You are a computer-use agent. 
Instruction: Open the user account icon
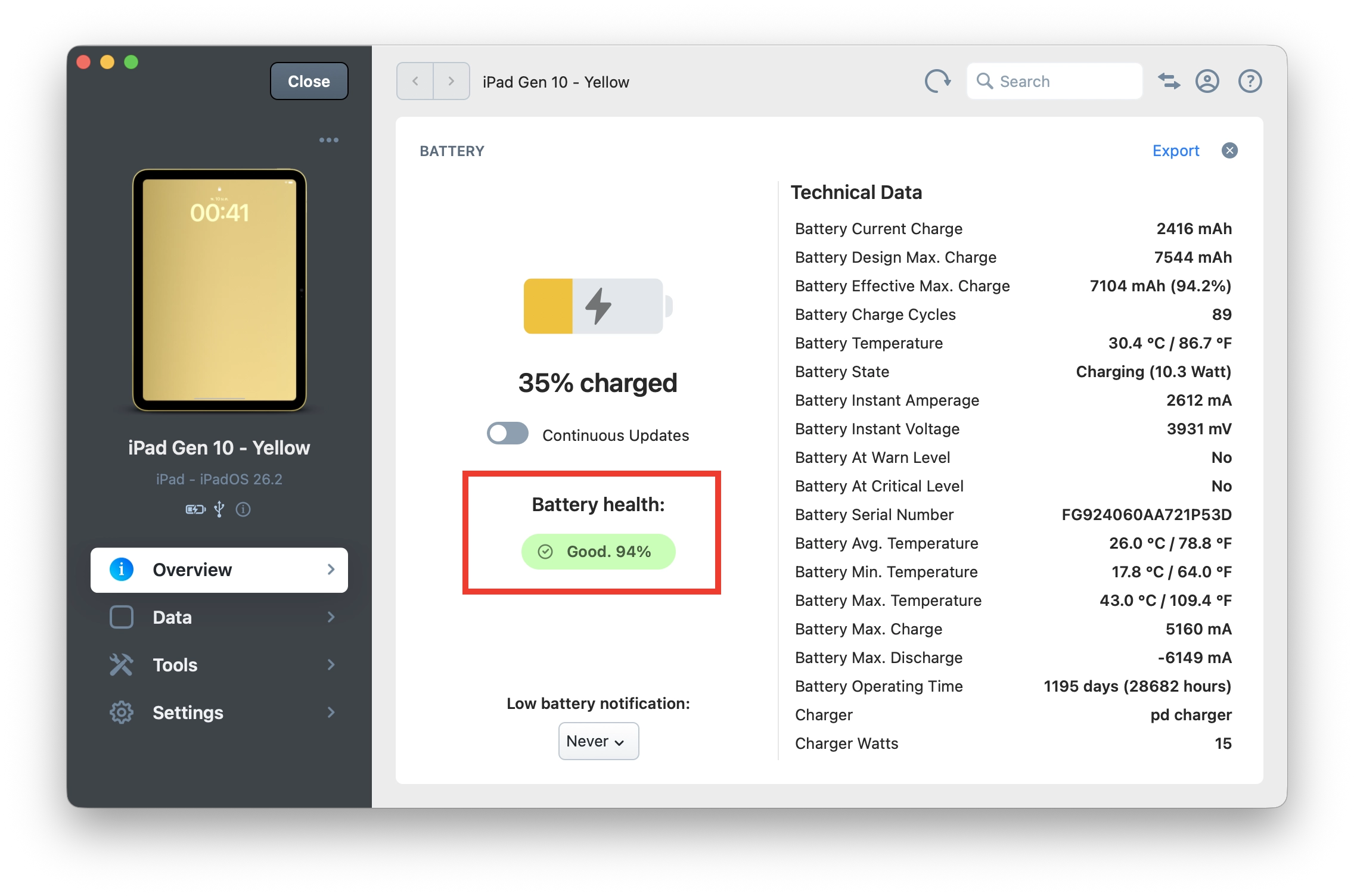pos(1207,81)
